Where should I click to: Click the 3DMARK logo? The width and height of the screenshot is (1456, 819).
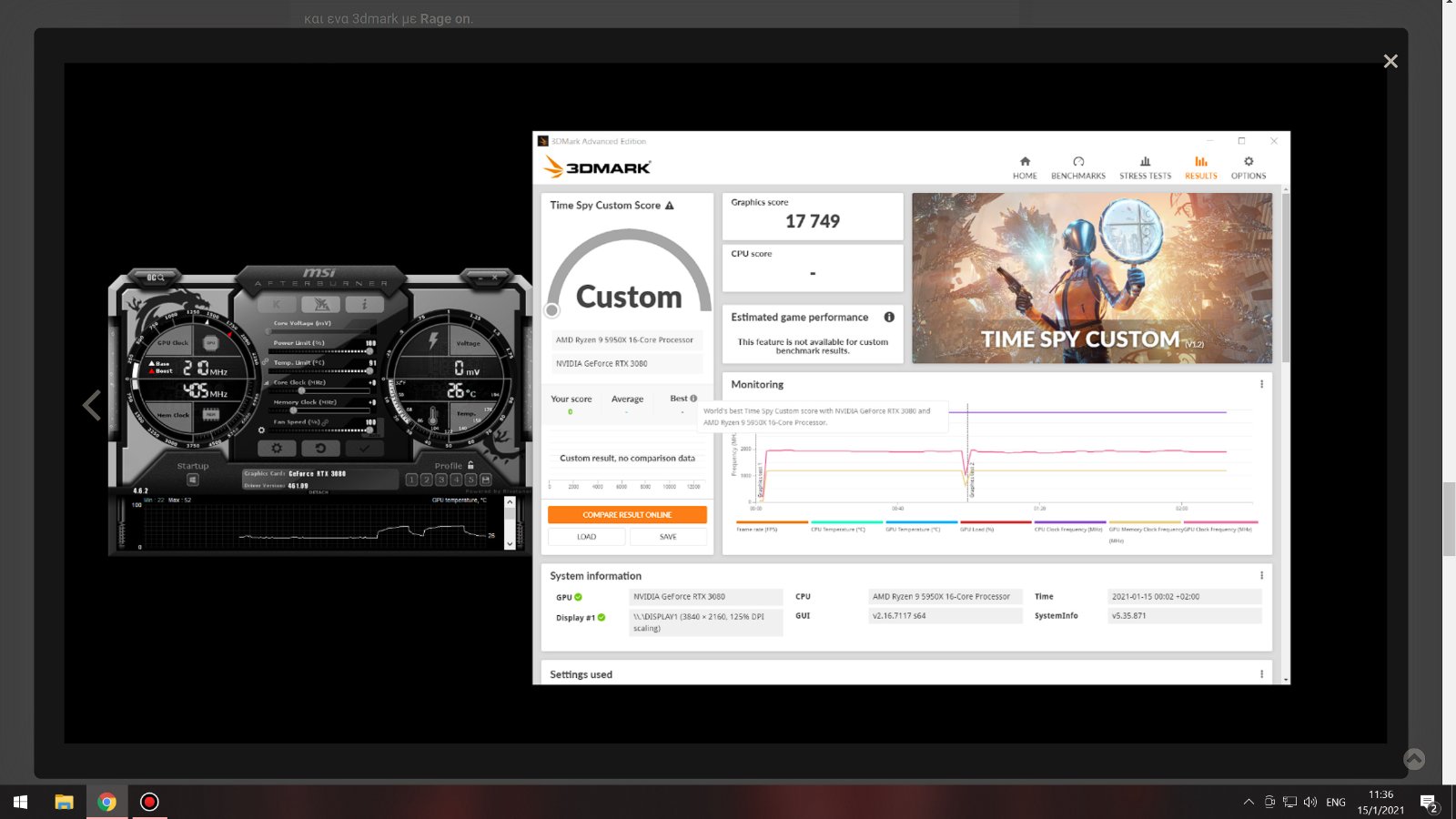click(598, 167)
